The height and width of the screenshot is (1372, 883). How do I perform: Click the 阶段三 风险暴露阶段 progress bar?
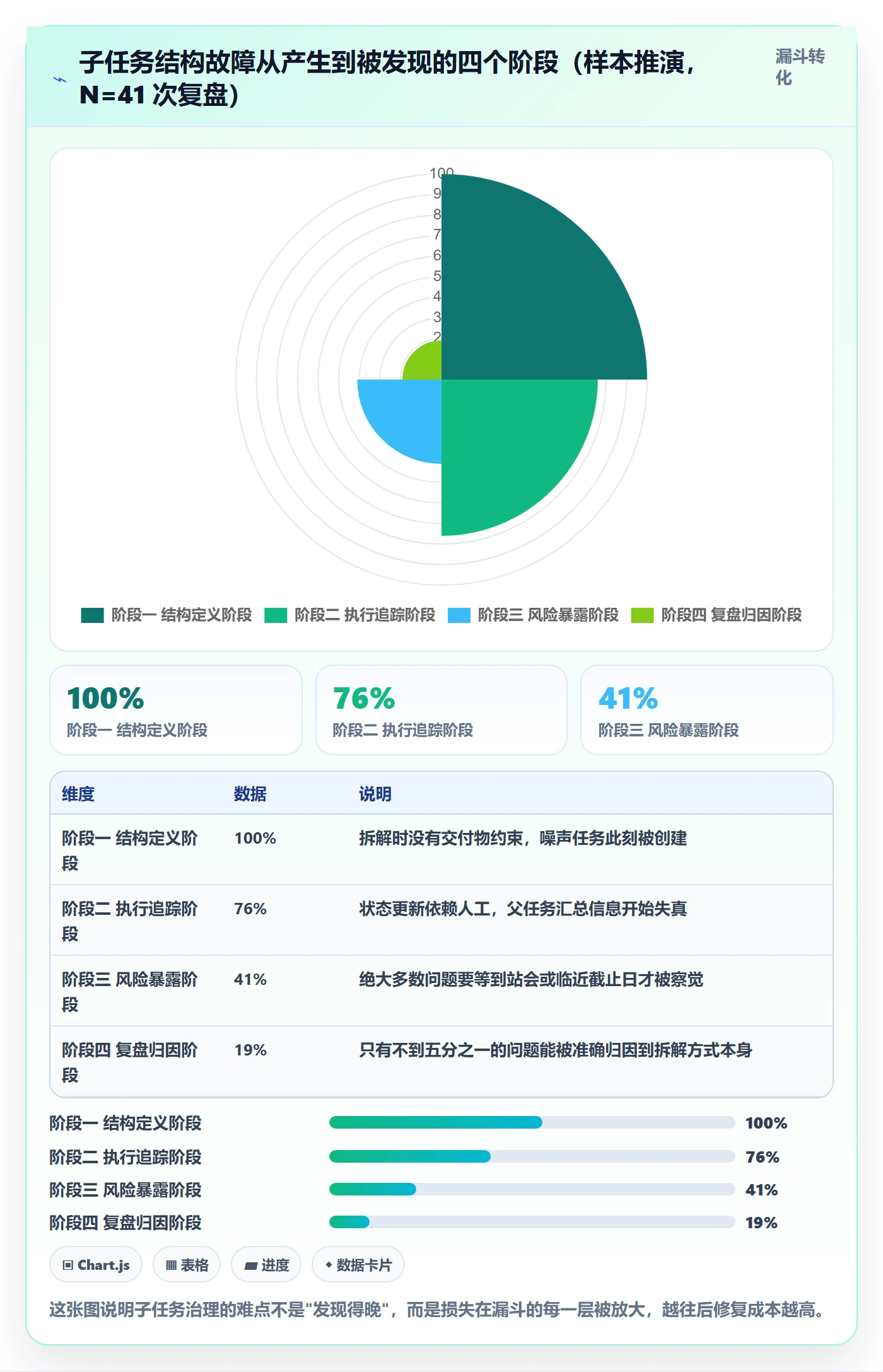pos(532,1189)
